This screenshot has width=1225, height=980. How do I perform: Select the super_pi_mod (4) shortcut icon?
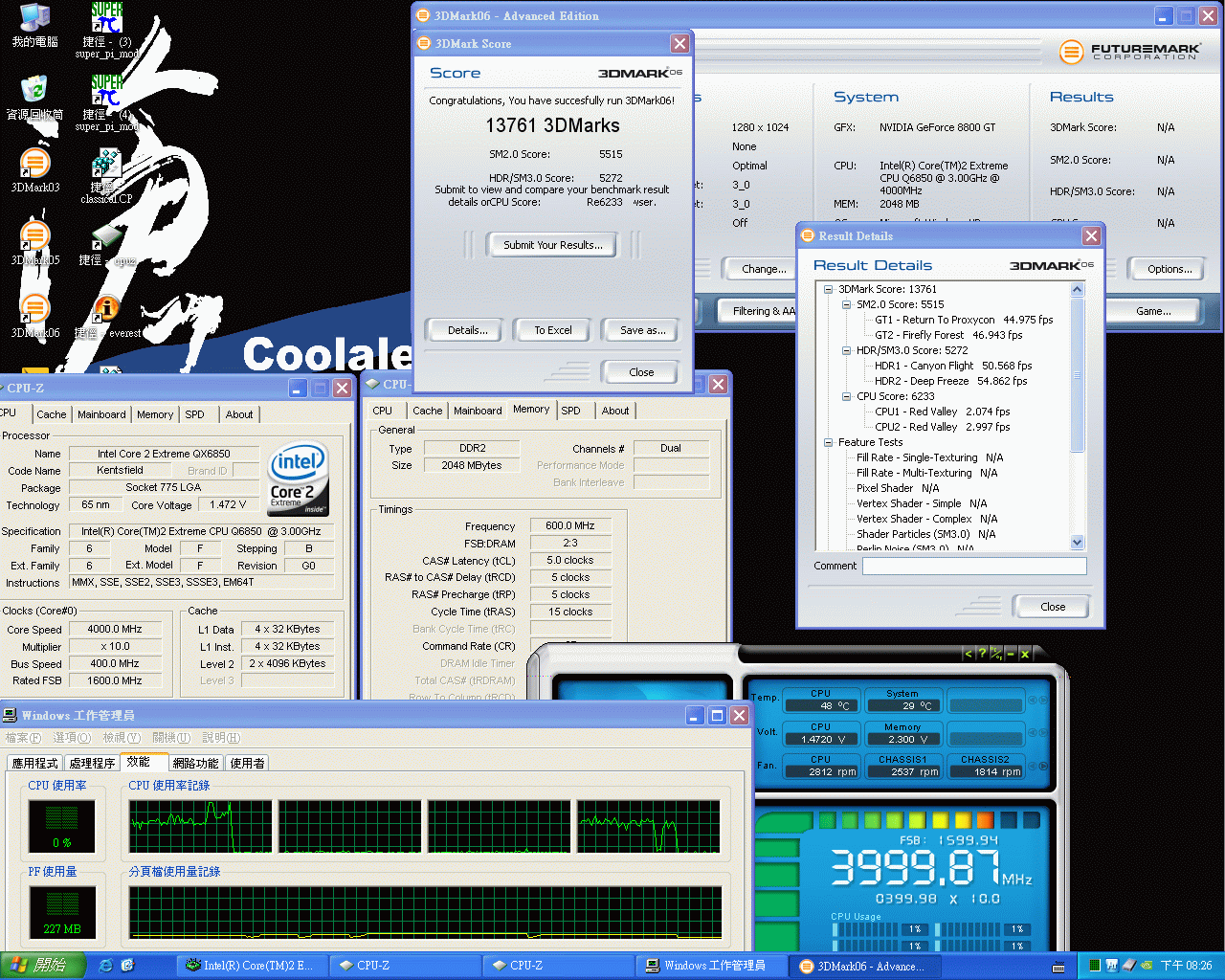tap(107, 103)
